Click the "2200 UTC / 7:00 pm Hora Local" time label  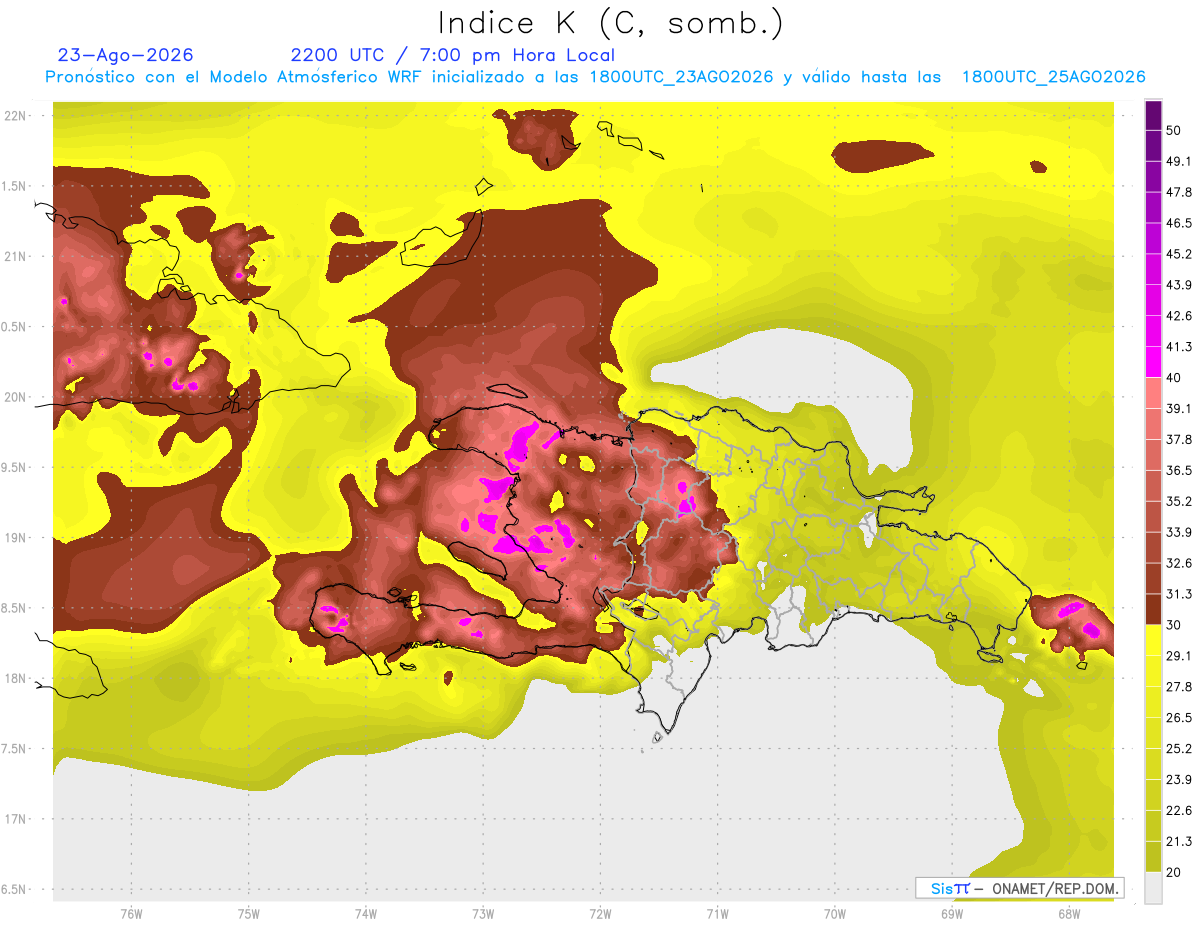pos(452,55)
